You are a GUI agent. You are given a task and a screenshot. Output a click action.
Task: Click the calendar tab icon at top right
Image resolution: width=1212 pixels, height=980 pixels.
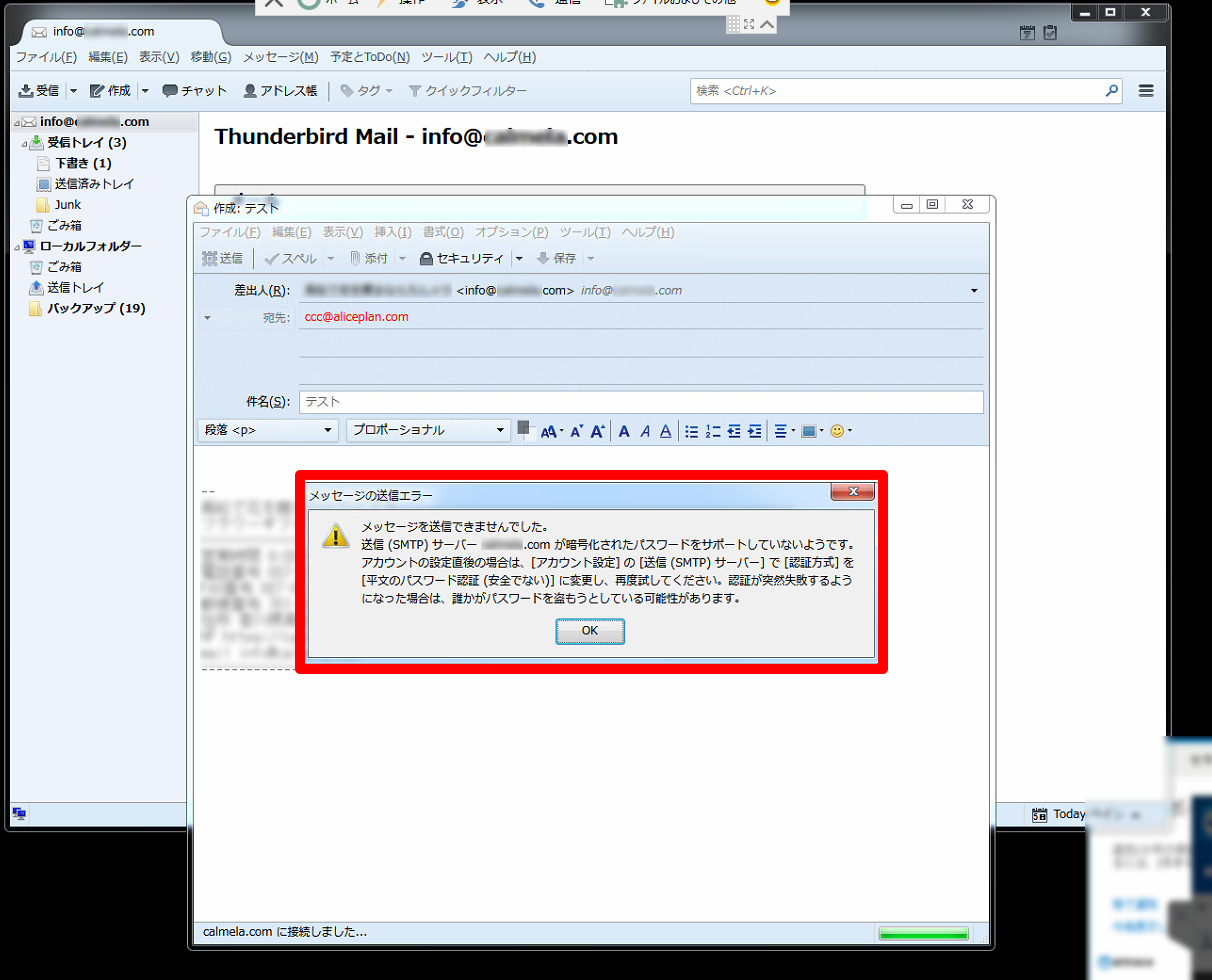1027,33
